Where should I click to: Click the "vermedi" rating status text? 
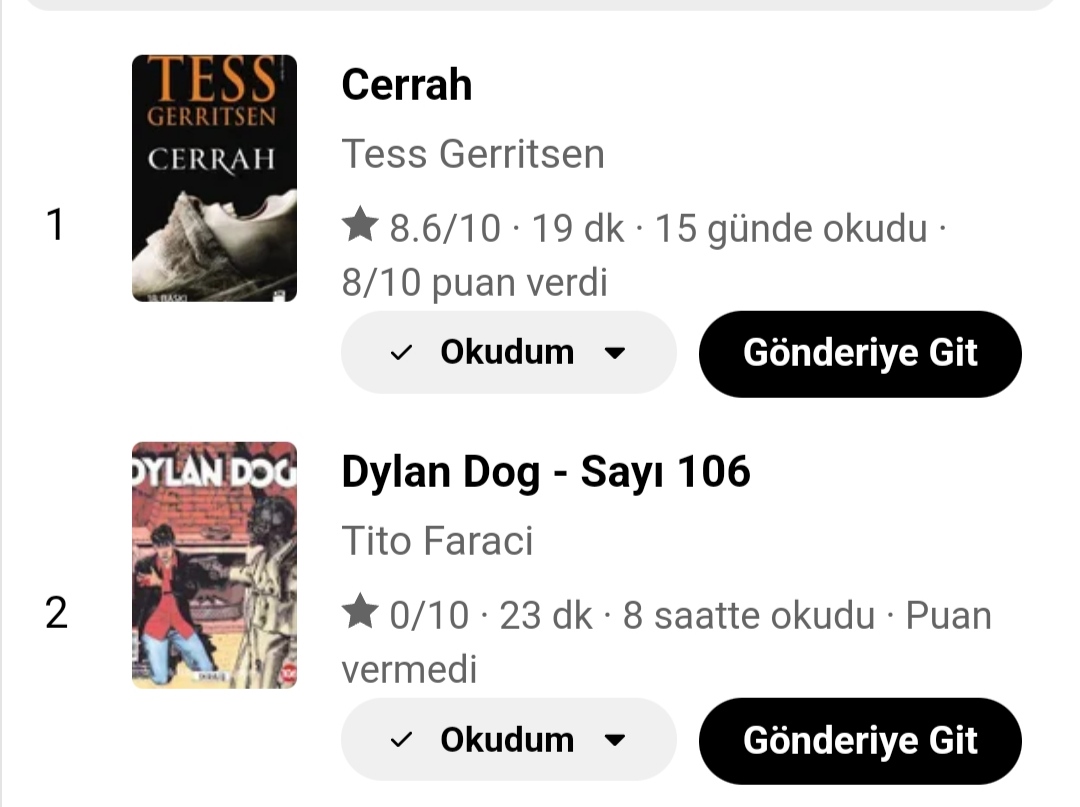pyautogui.click(x=409, y=669)
